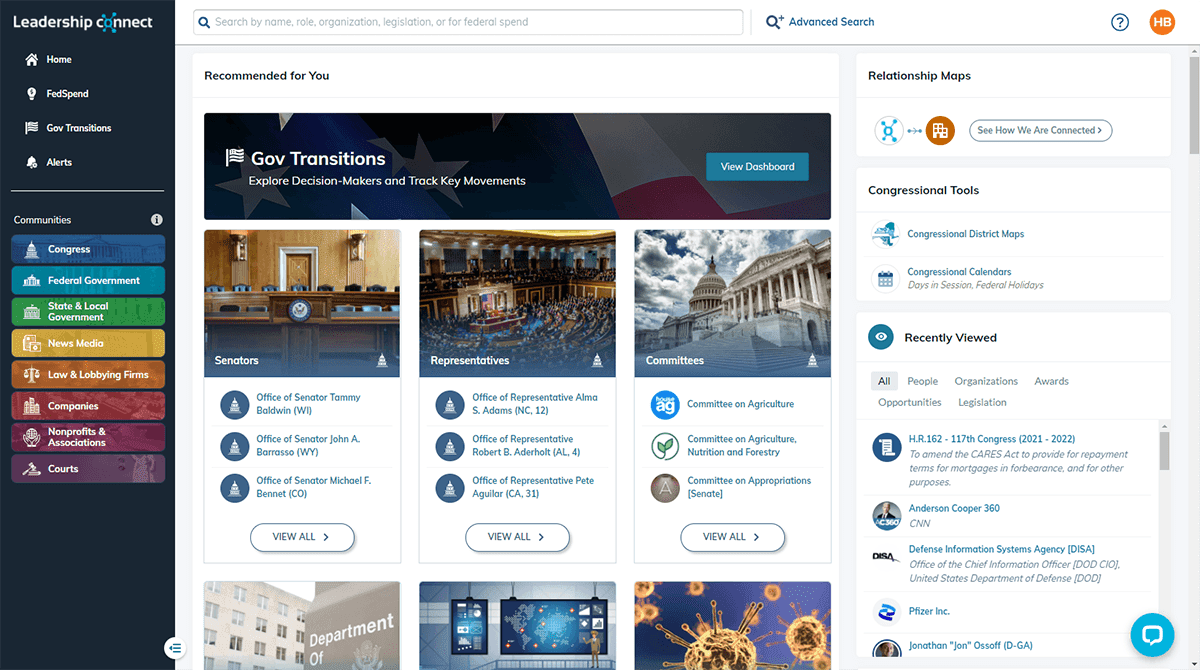This screenshot has width=1200, height=670.
Task: Click VIEW ALL under Senators
Action: click(302, 537)
